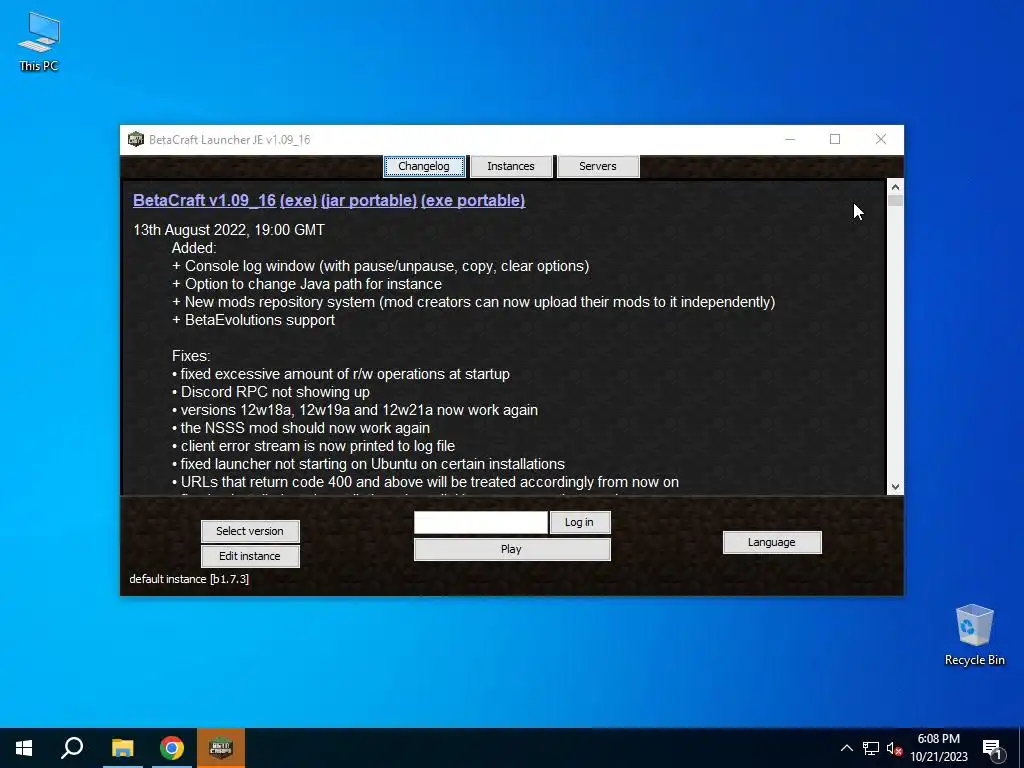
Task: Click the "Added:" heading text
Action: (194, 248)
